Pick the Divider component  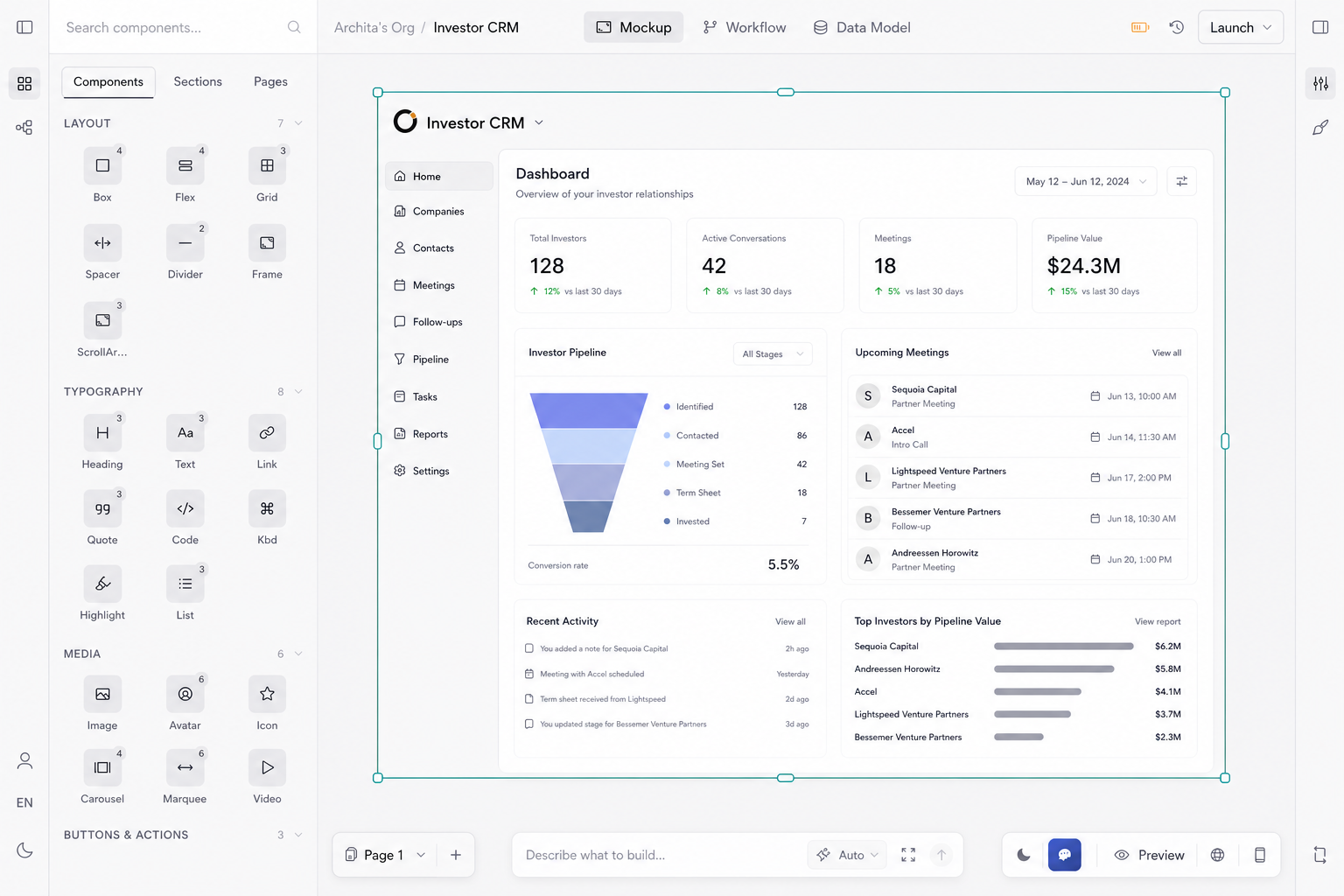click(185, 242)
